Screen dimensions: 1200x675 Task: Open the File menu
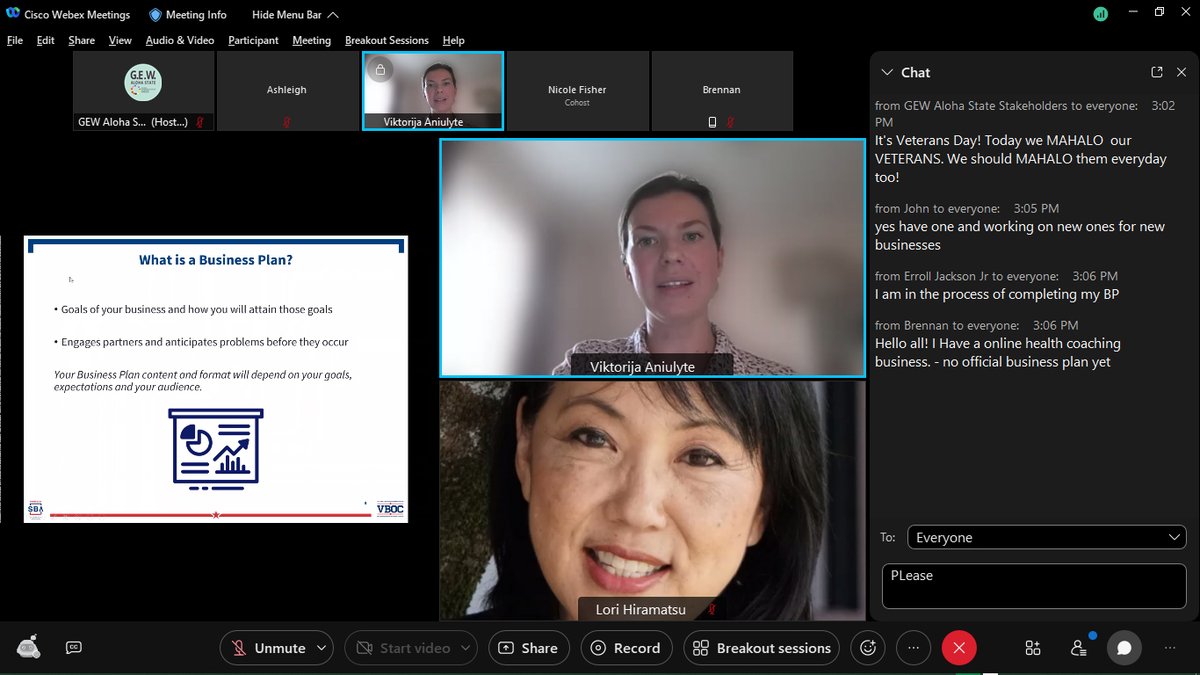coord(15,41)
